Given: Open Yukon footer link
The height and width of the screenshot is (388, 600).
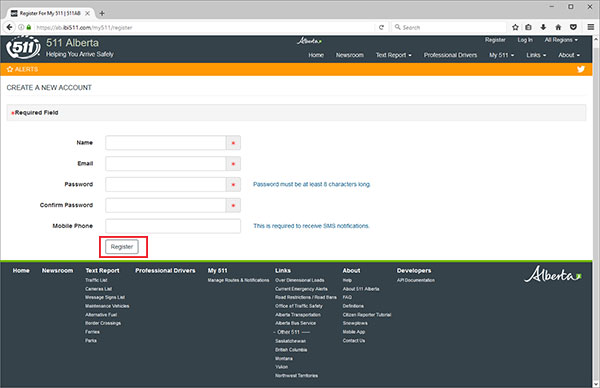Looking at the screenshot, I should tap(281, 367).
